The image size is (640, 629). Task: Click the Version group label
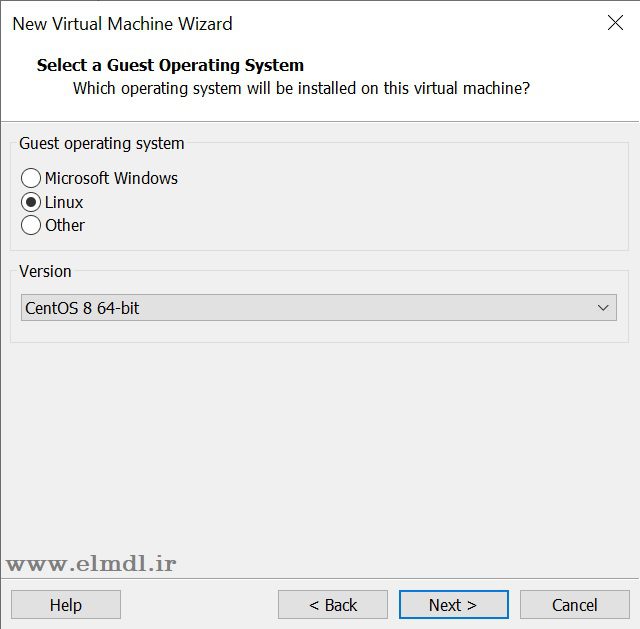coord(45,271)
